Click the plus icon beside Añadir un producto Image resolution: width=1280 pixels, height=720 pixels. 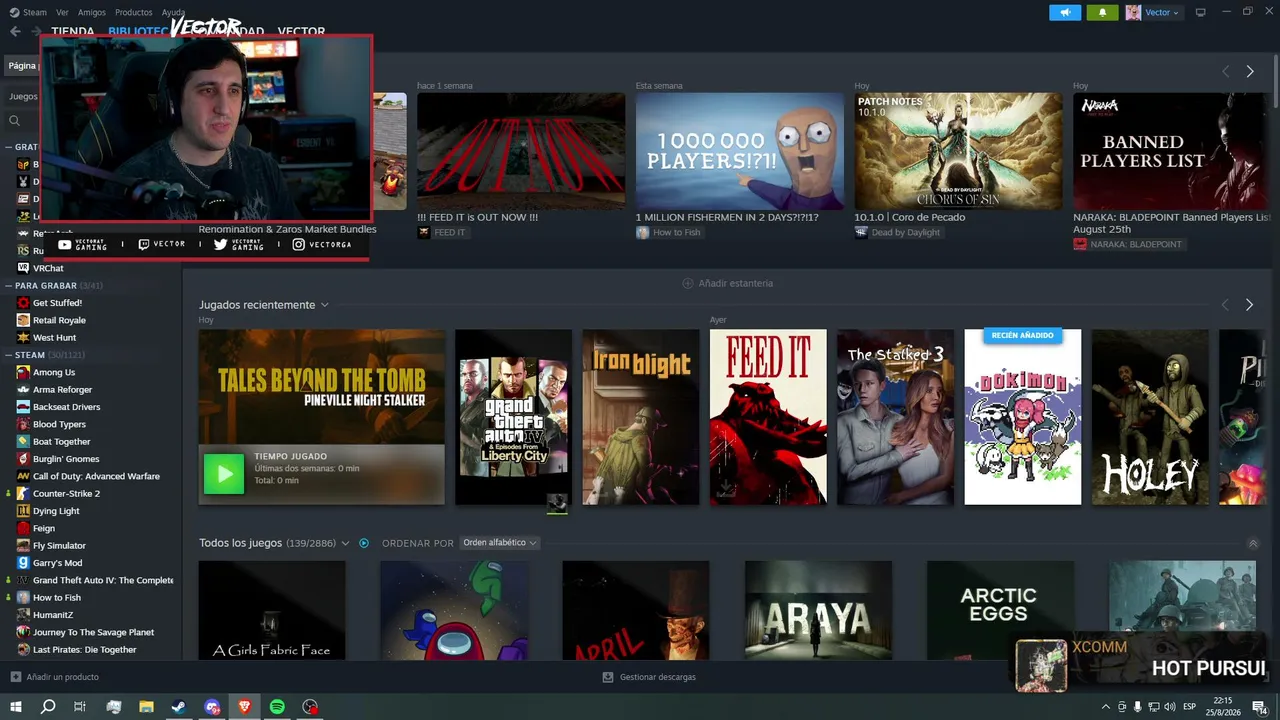[x=15, y=677]
